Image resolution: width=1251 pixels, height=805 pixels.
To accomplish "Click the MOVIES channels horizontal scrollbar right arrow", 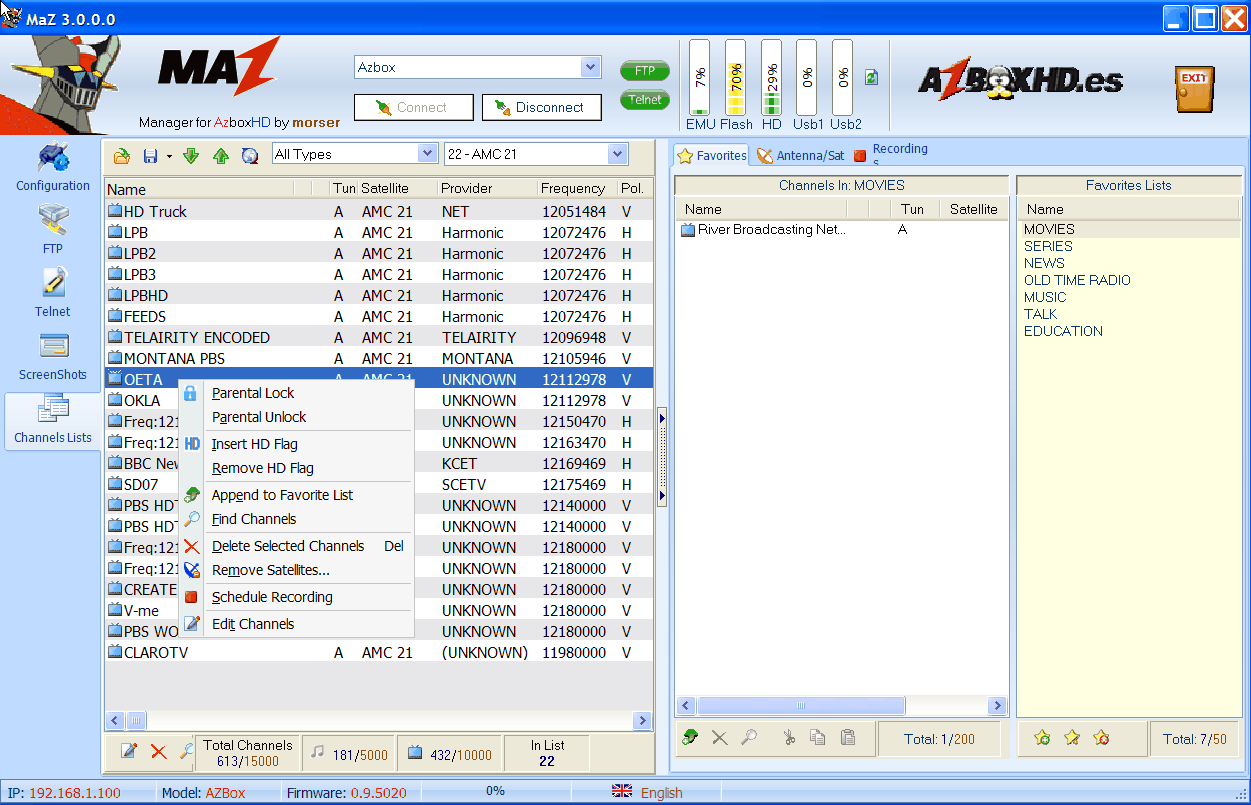I will (x=996, y=705).
